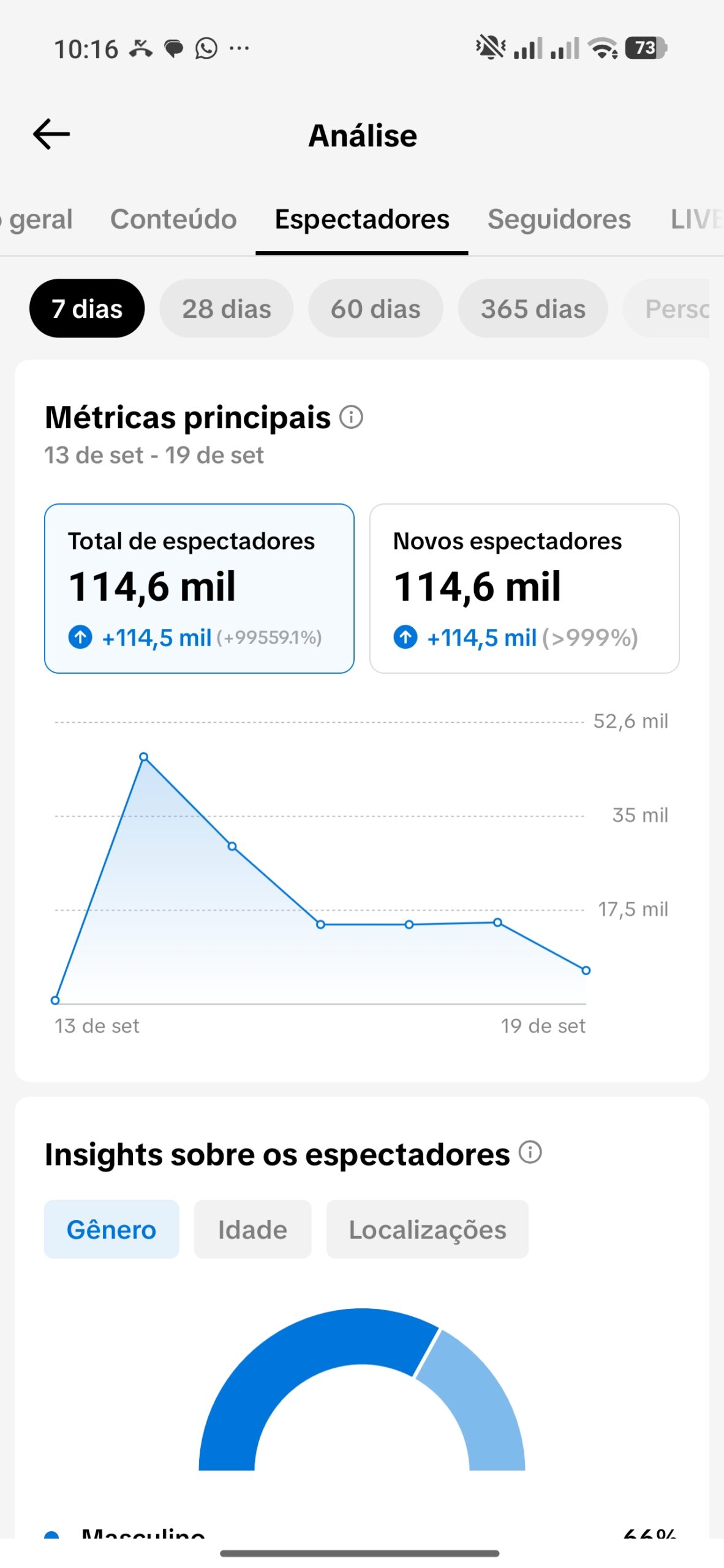Open info icon beside Insights sobre os espectadores
Viewport: 724px width, 1568px height.
point(530,1152)
